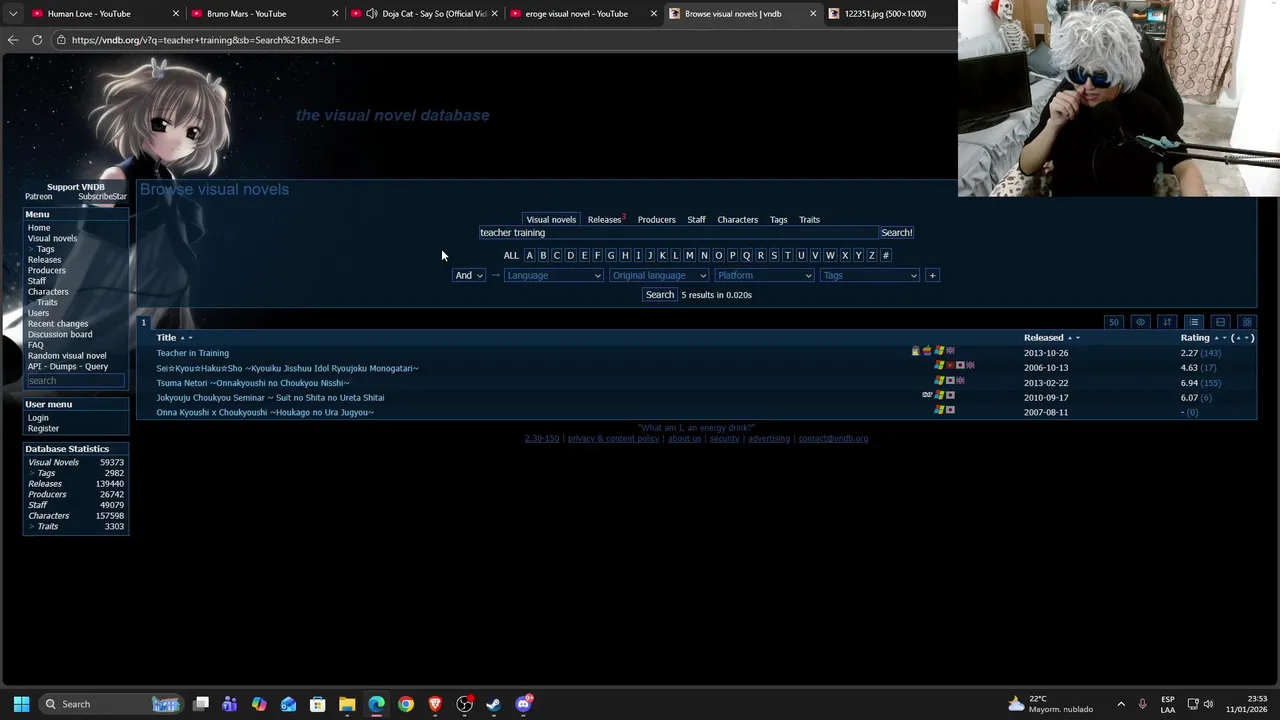Open Windows Start menu
This screenshot has height=720, width=1280.
[x=21, y=704]
